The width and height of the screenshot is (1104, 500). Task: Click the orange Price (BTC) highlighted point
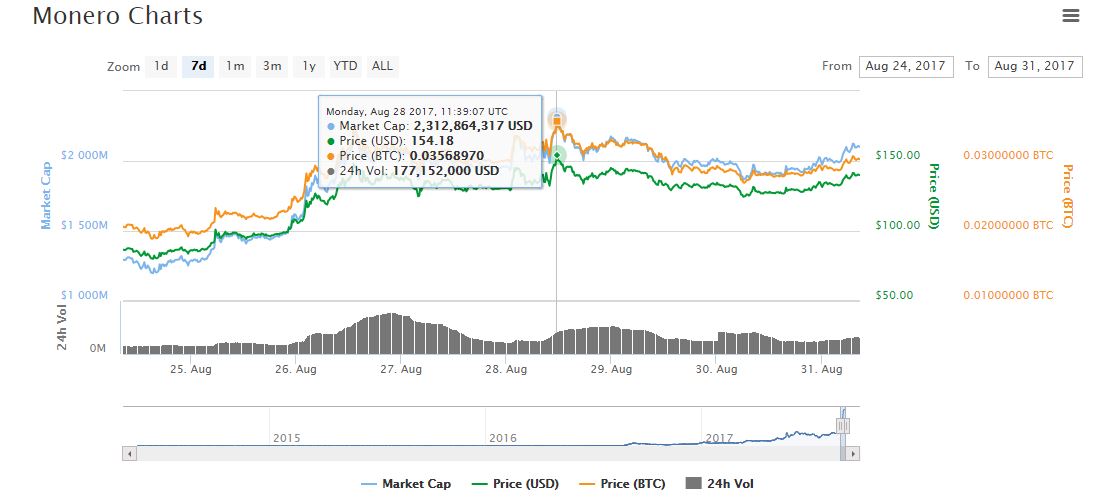pyautogui.click(x=557, y=120)
